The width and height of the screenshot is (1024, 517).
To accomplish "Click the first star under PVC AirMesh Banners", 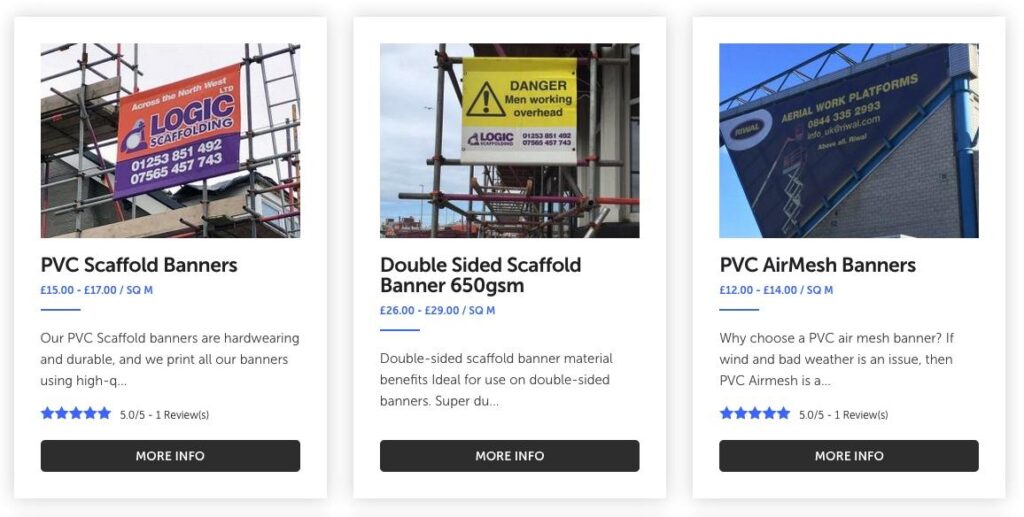I will 726,413.
